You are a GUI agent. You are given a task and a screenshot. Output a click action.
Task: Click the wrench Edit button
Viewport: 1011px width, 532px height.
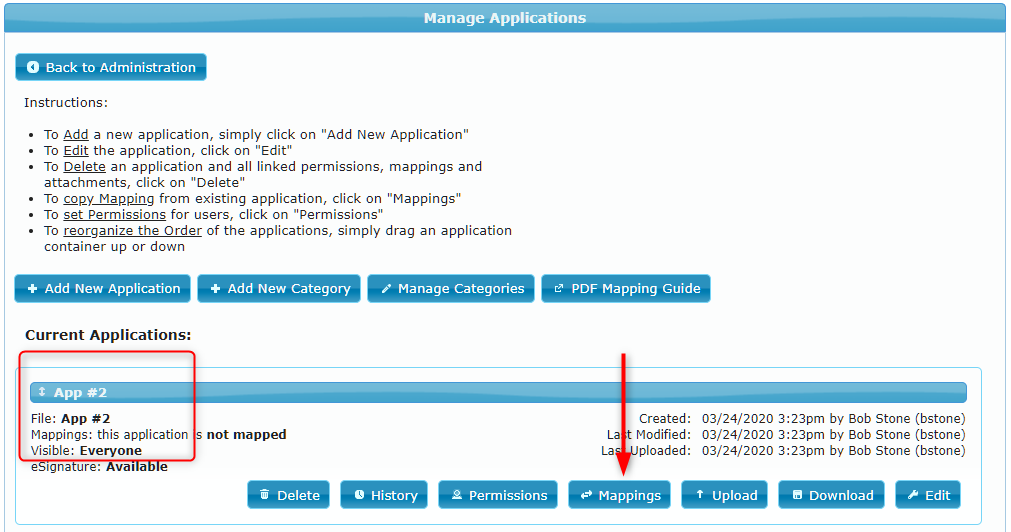(928, 495)
